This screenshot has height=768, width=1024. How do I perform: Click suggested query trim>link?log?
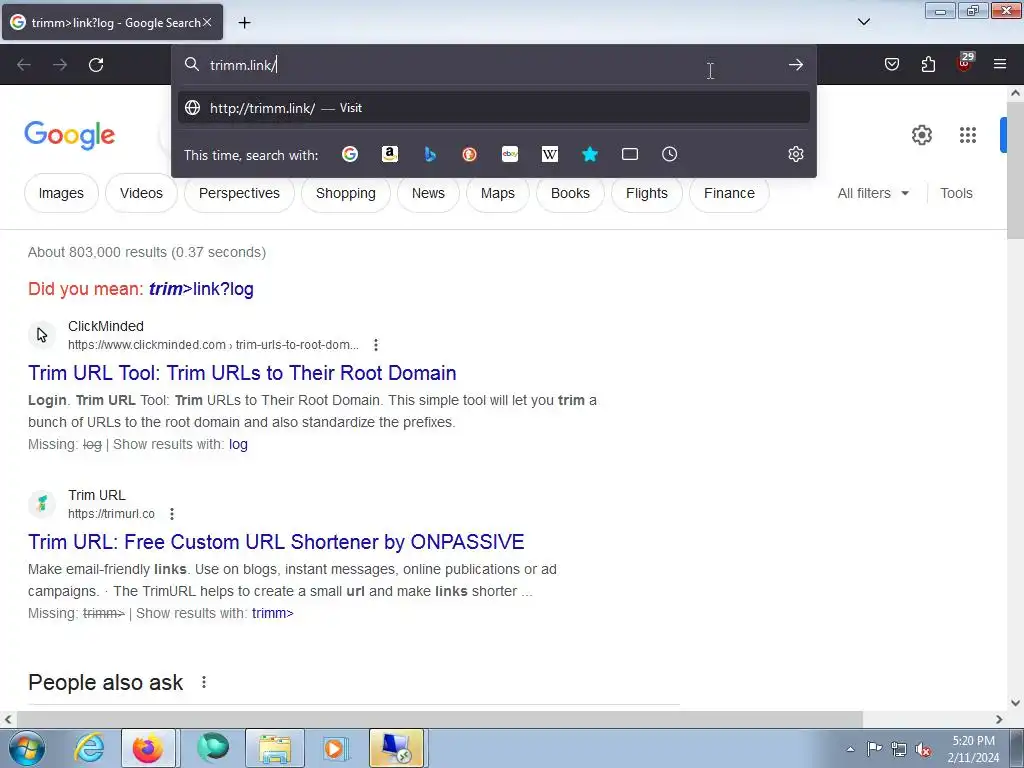(201, 289)
